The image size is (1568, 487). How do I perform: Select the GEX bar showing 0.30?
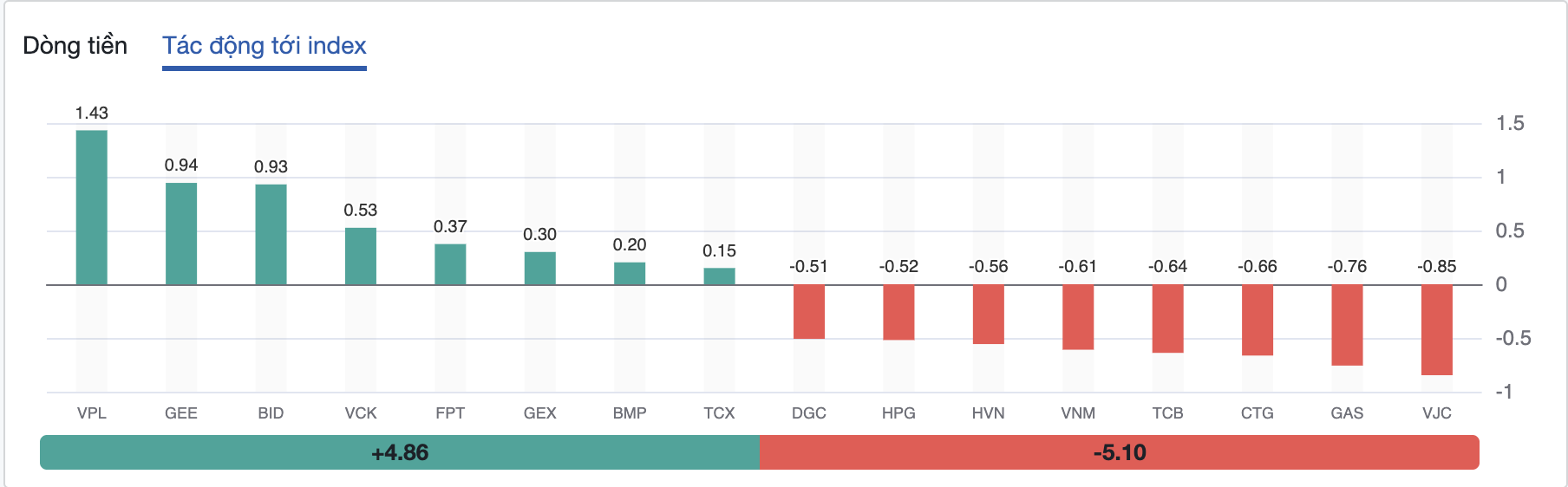(539, 269)
